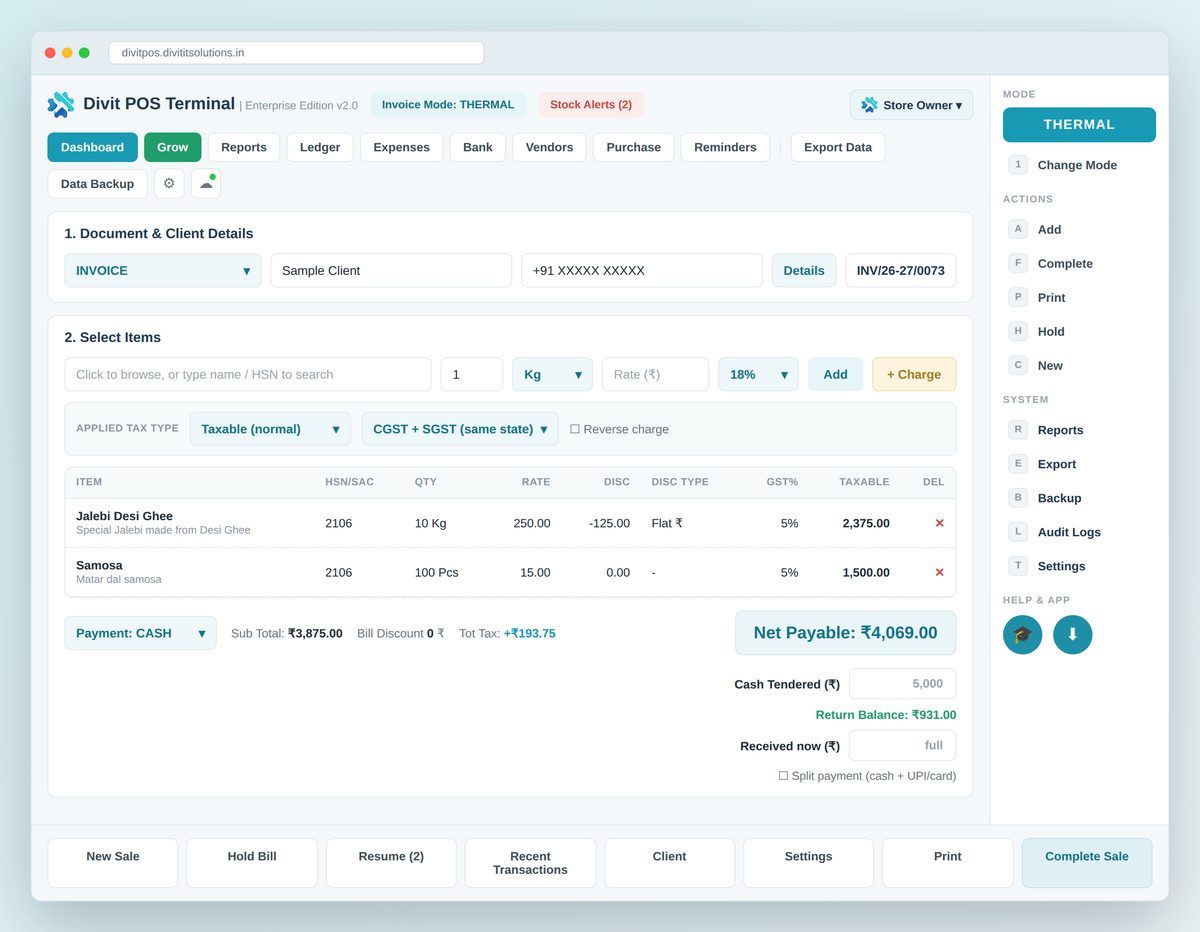Open the Kg unit dropdown

point(552,374)
